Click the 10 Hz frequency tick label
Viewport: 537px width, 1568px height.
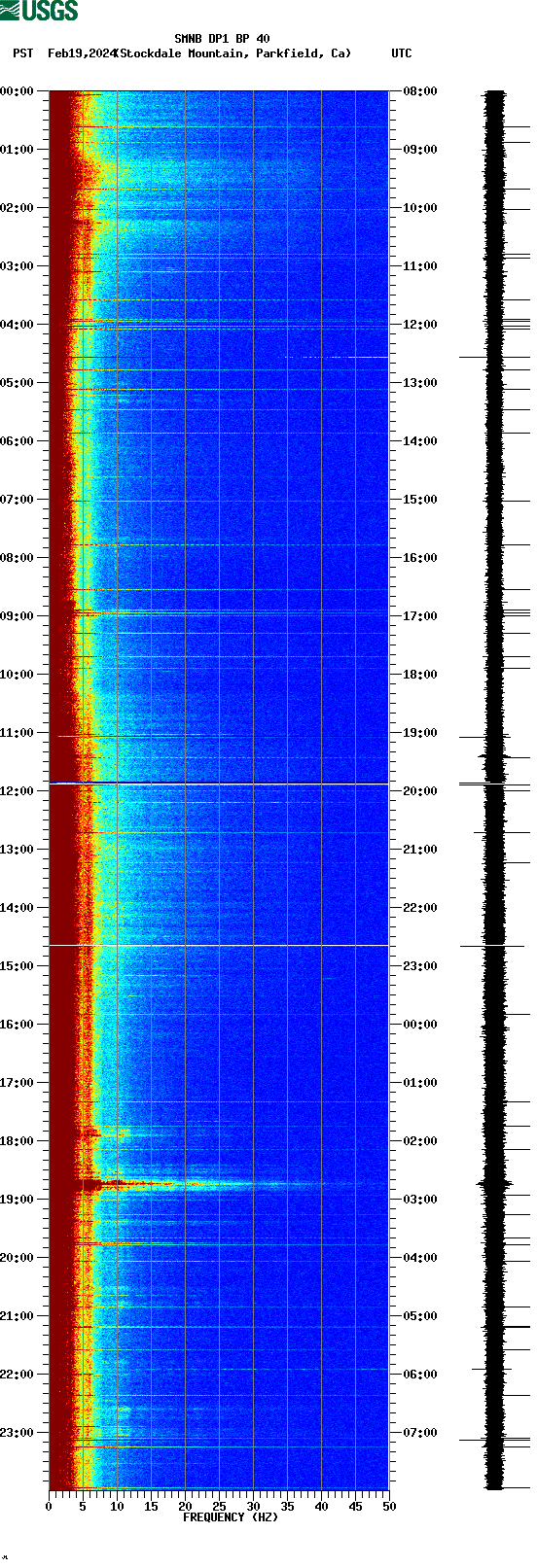click(x=117, y=1507)
